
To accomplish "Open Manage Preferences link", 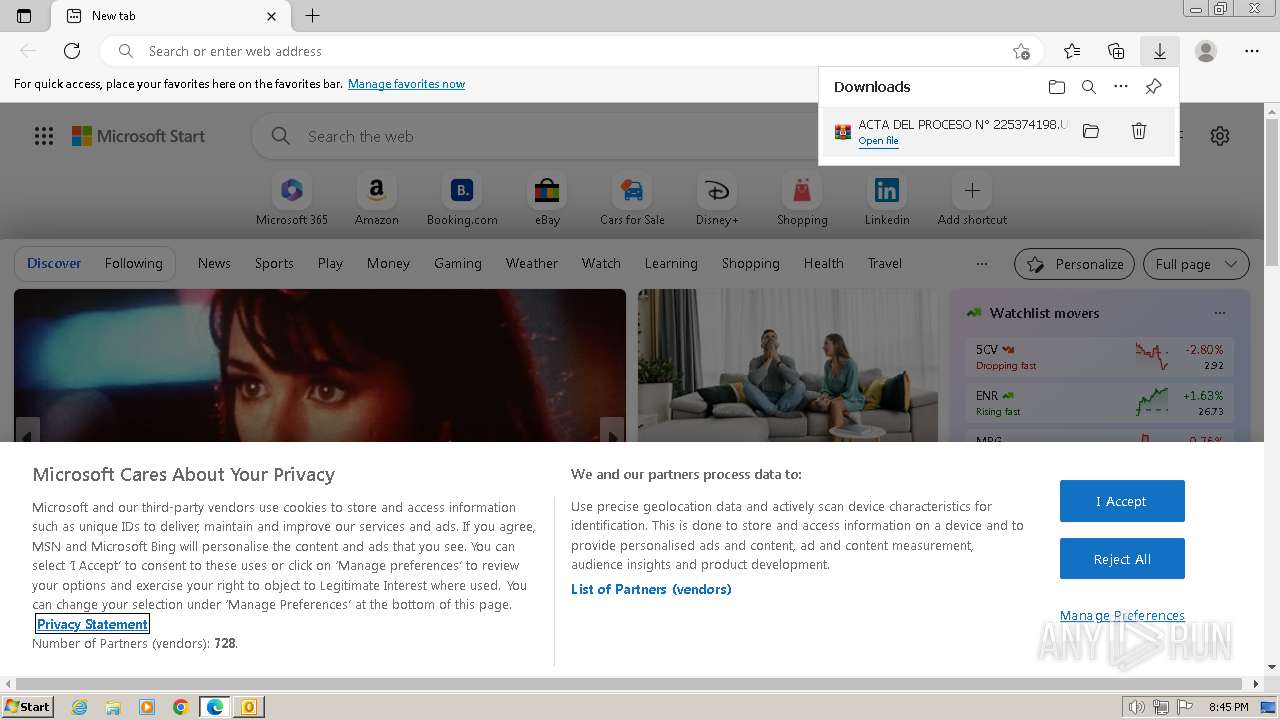I will (x=1122, y=615).
